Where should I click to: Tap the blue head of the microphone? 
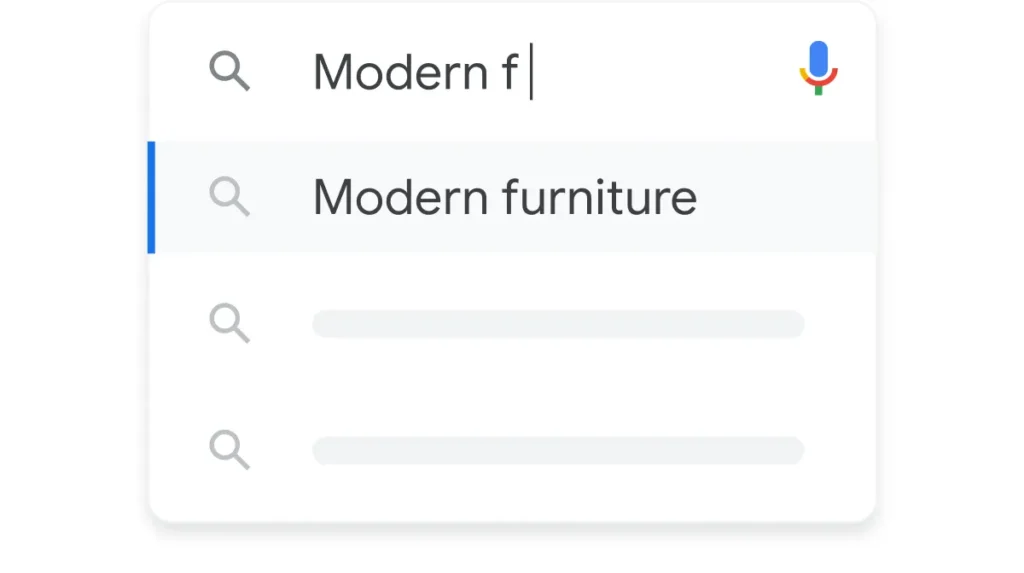click(x=818, y=59)
